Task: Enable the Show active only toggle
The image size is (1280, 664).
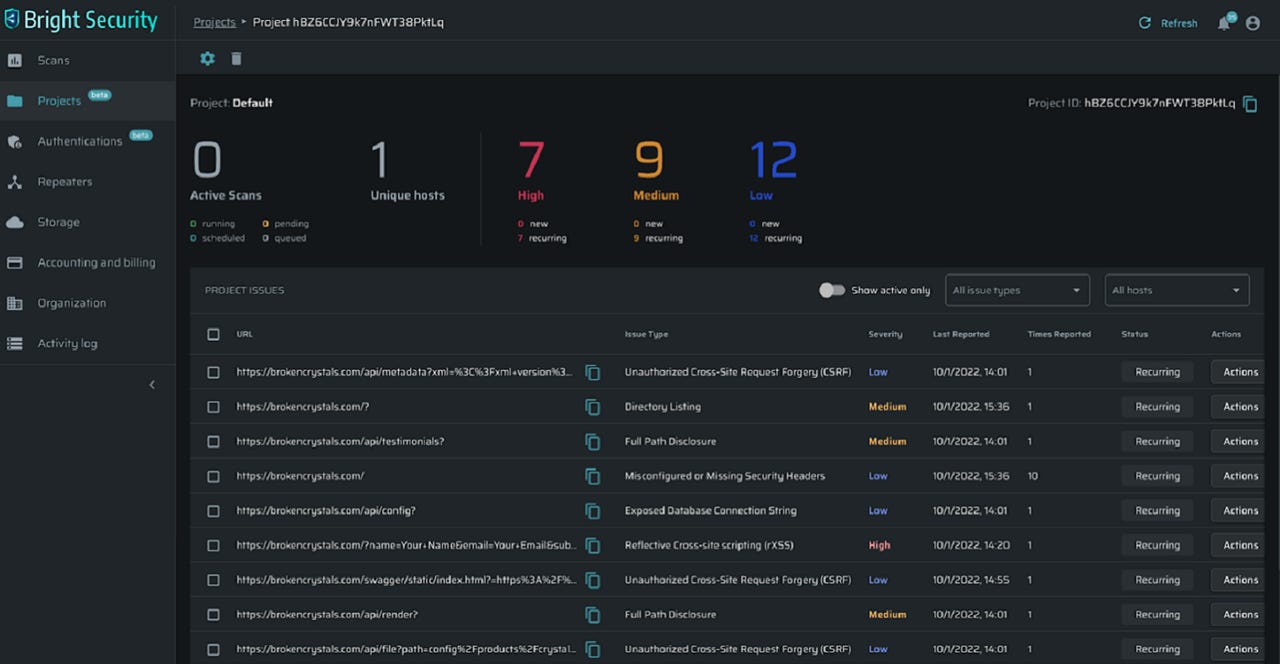Action: (833, 289)
